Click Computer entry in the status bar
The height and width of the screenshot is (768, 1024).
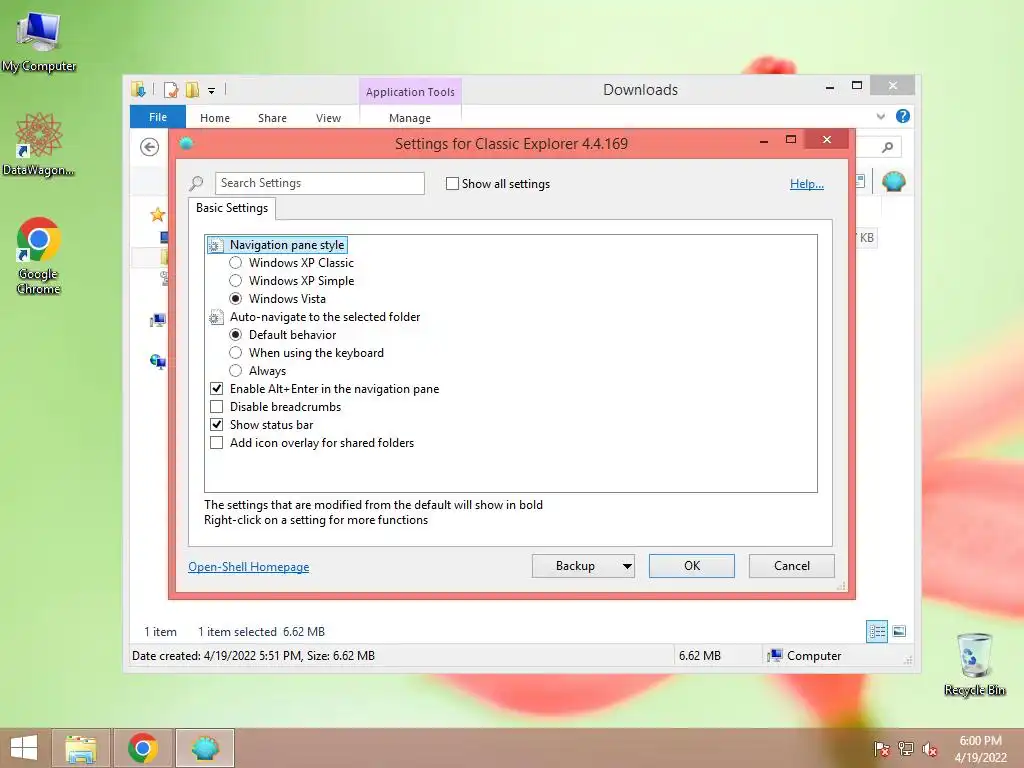click(805, 656)
